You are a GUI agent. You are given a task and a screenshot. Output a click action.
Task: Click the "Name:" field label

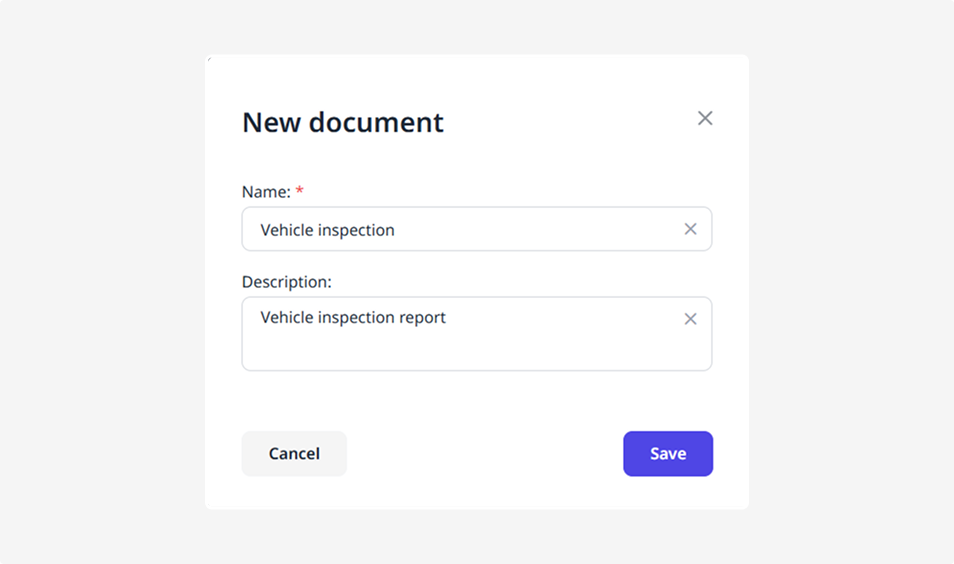[x=266, y=191]
